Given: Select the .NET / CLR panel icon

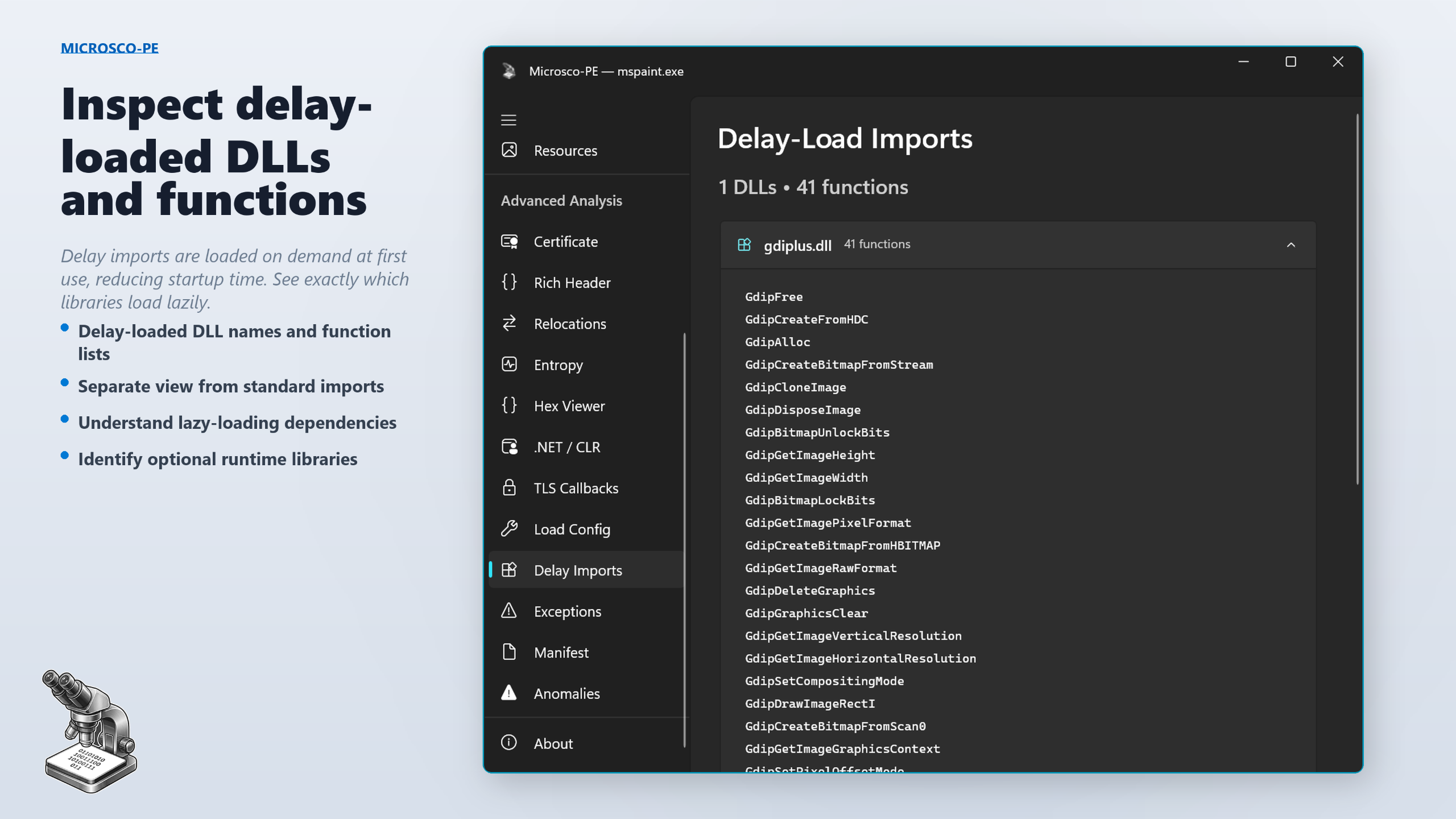Looking at the screenshot, I should [x=509, y=446].
